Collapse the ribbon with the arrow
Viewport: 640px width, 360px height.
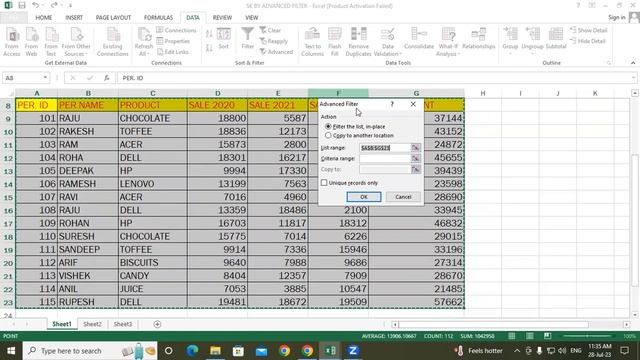tap(633, 63)
